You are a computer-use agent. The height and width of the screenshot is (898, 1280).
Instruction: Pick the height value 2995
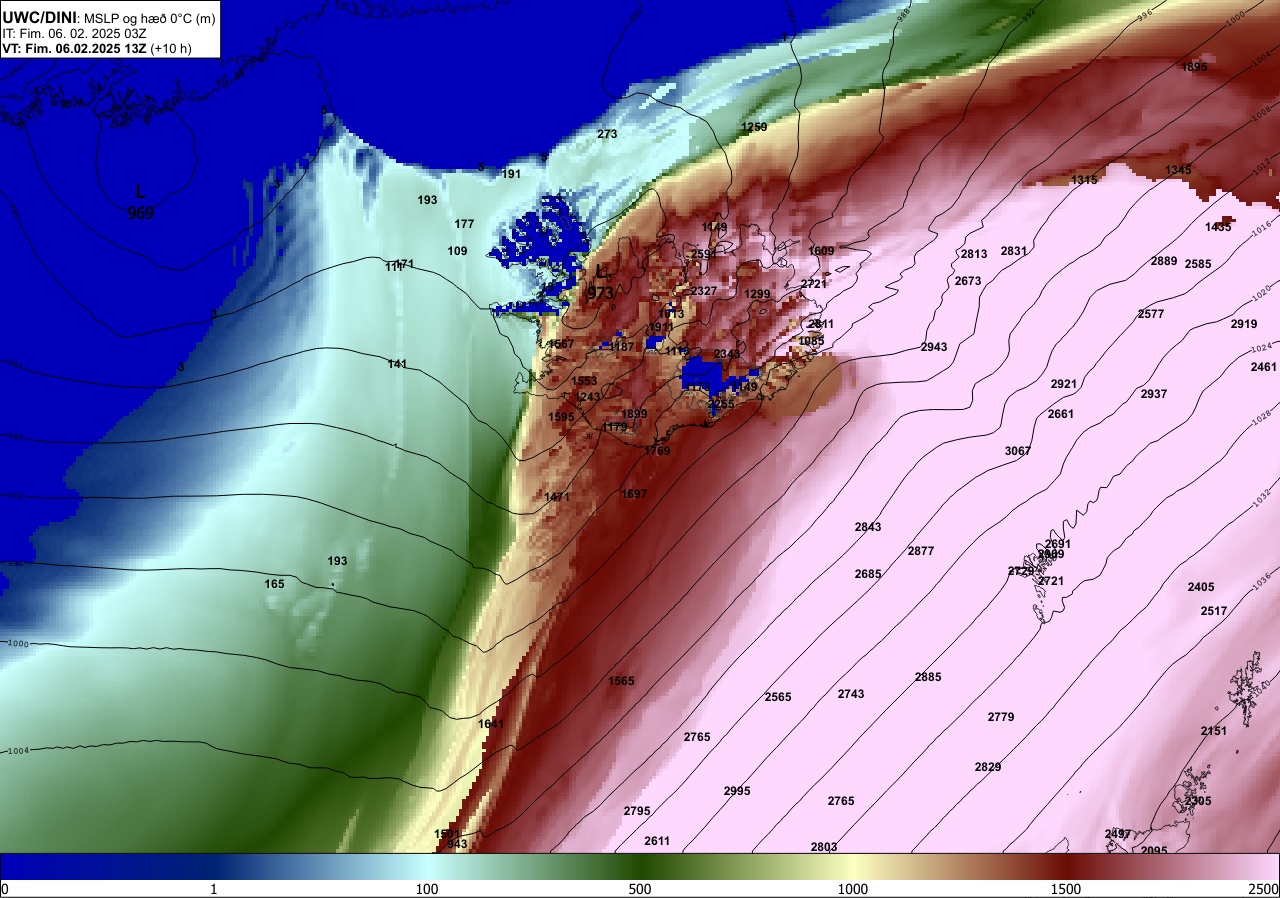pos(736,791)
